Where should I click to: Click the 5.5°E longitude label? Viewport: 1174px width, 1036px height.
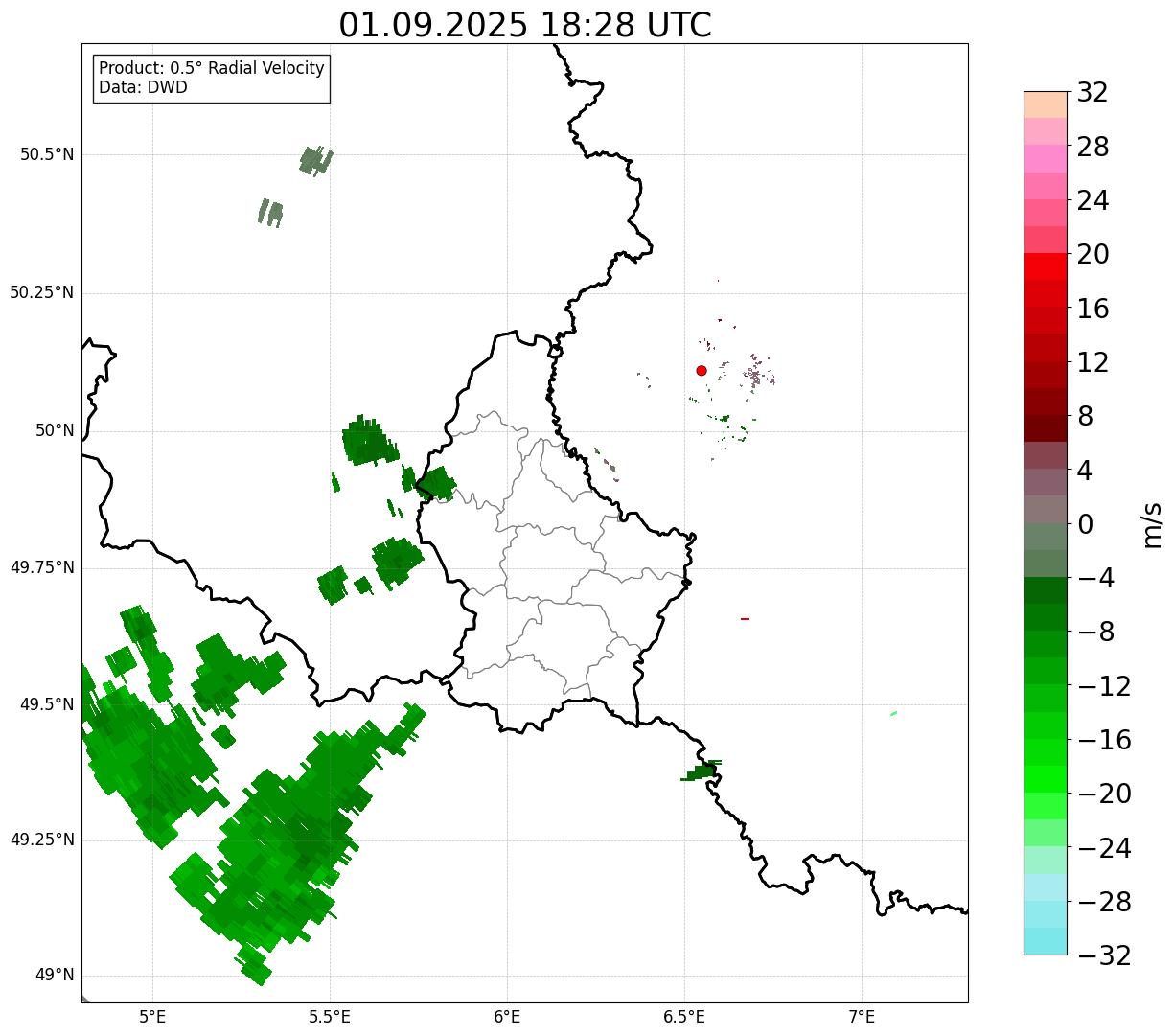click(x=330, y=1017)
